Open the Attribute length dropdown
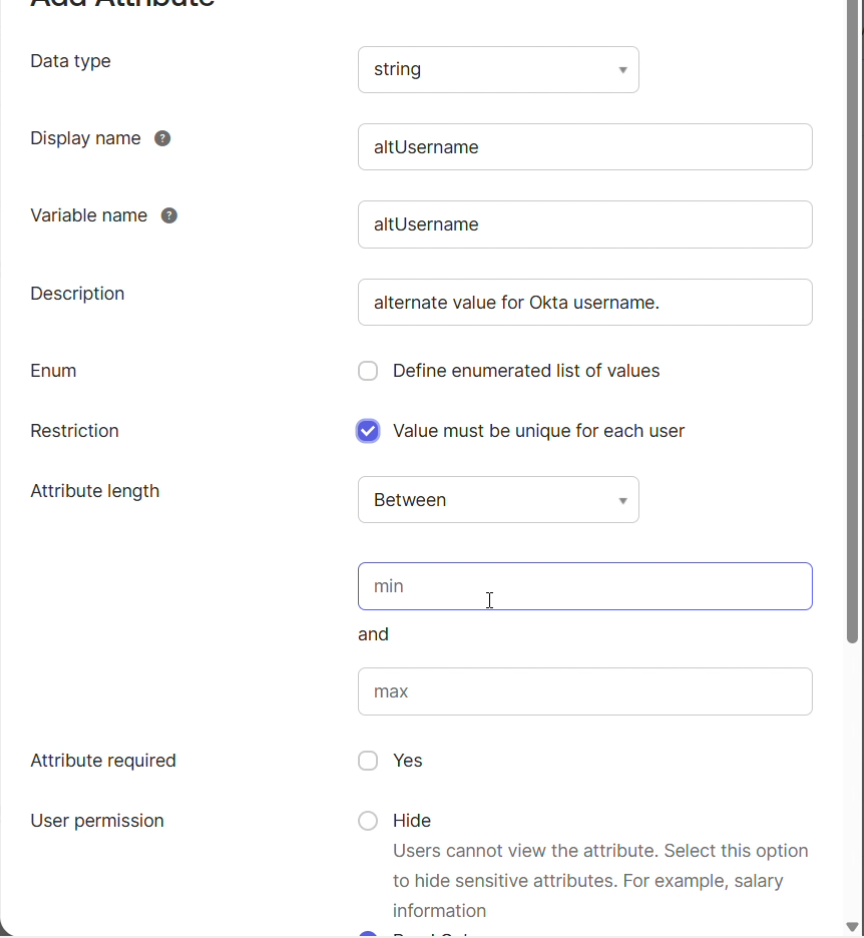Viewport: 864px width, 938px height. pyautogui.click(x=498, y=500)
